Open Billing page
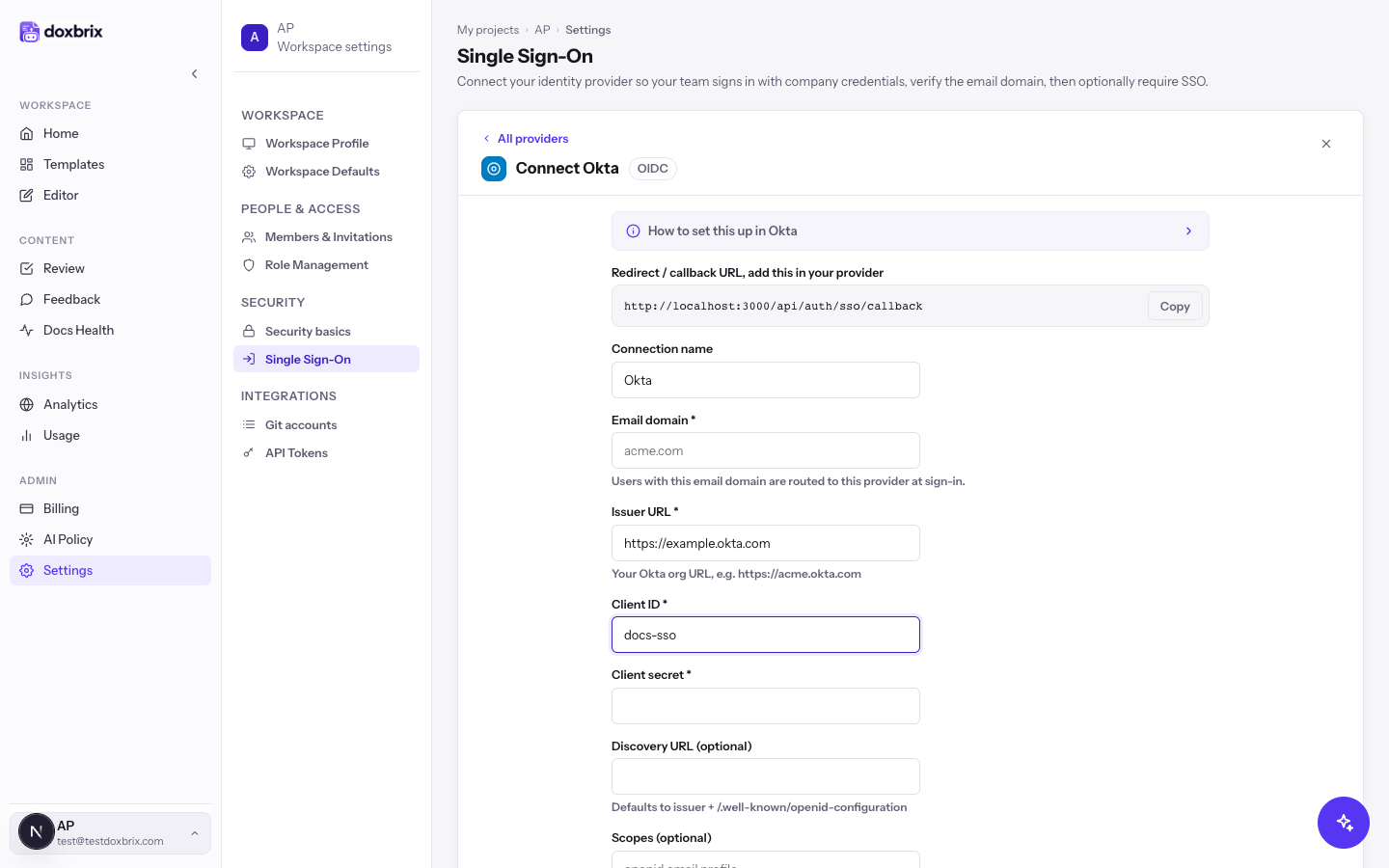The image size is (1389, 868). (x=110, y=508)
